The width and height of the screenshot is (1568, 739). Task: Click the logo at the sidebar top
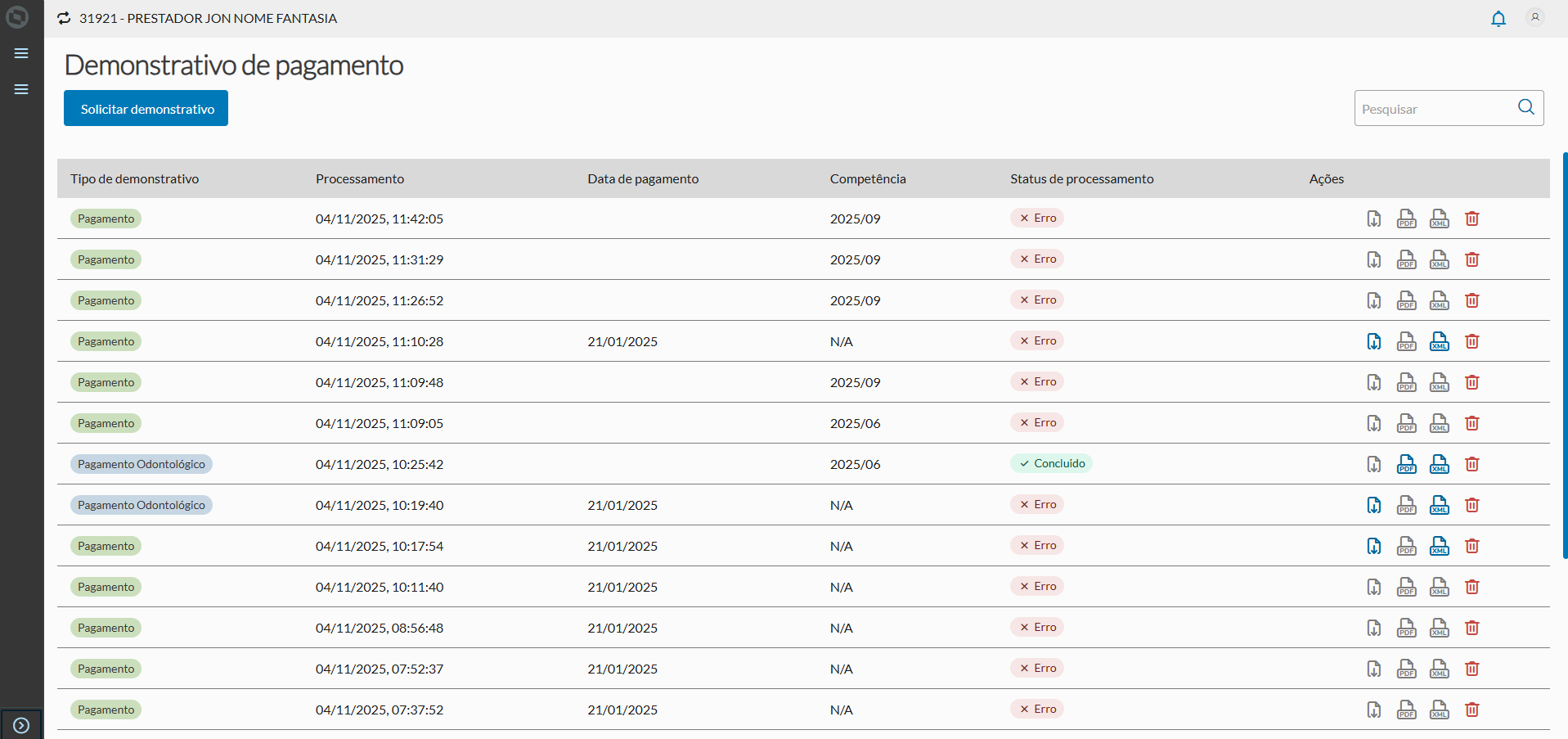coord(17,17)
